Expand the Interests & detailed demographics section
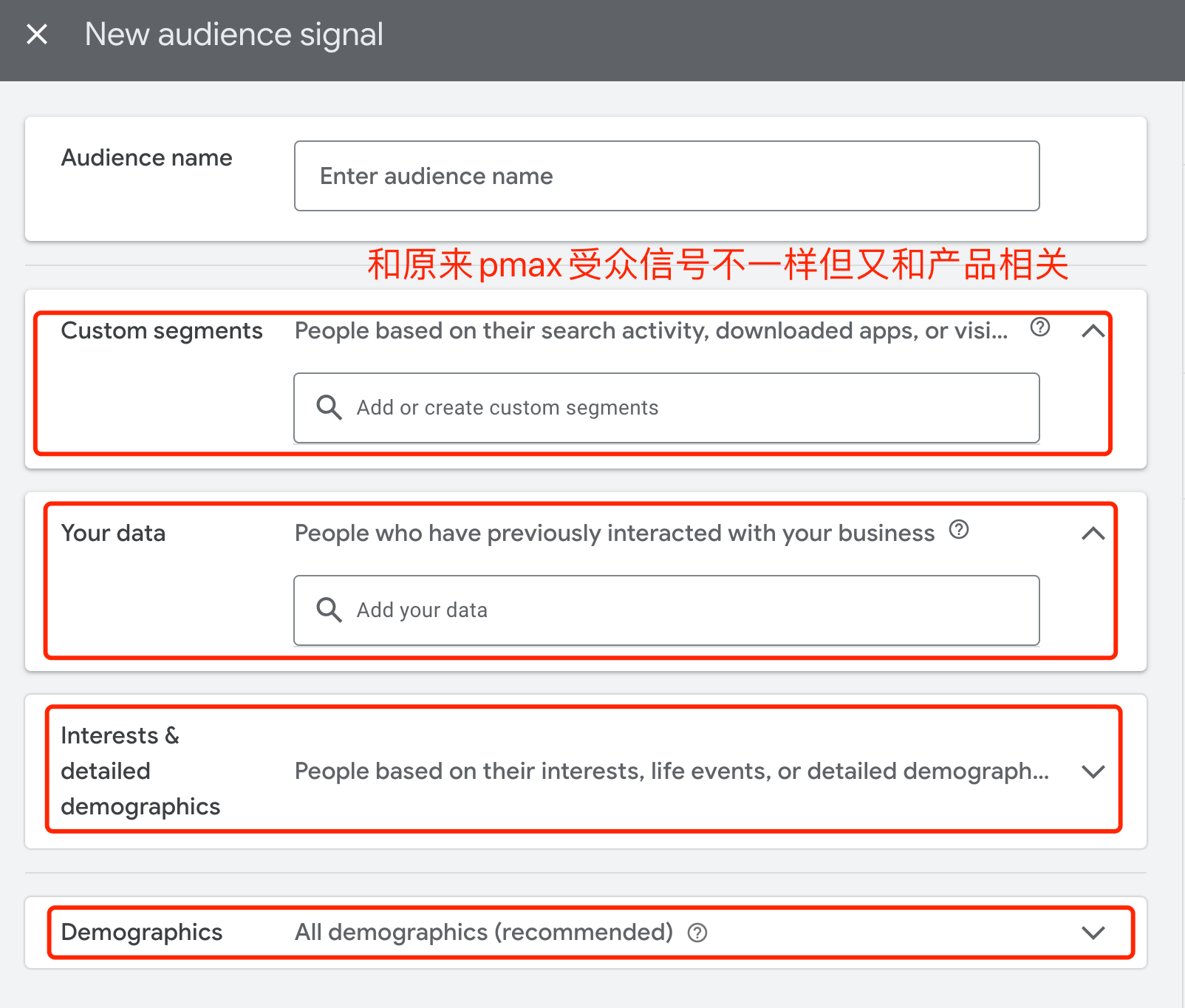 (1093, 772)
